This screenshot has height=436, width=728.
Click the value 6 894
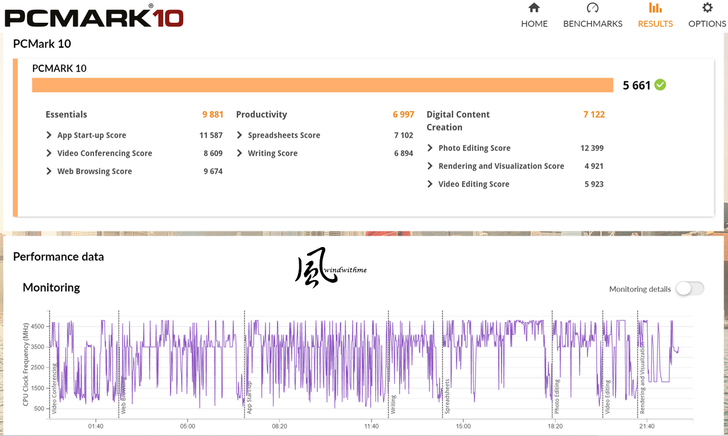point(403,153)
